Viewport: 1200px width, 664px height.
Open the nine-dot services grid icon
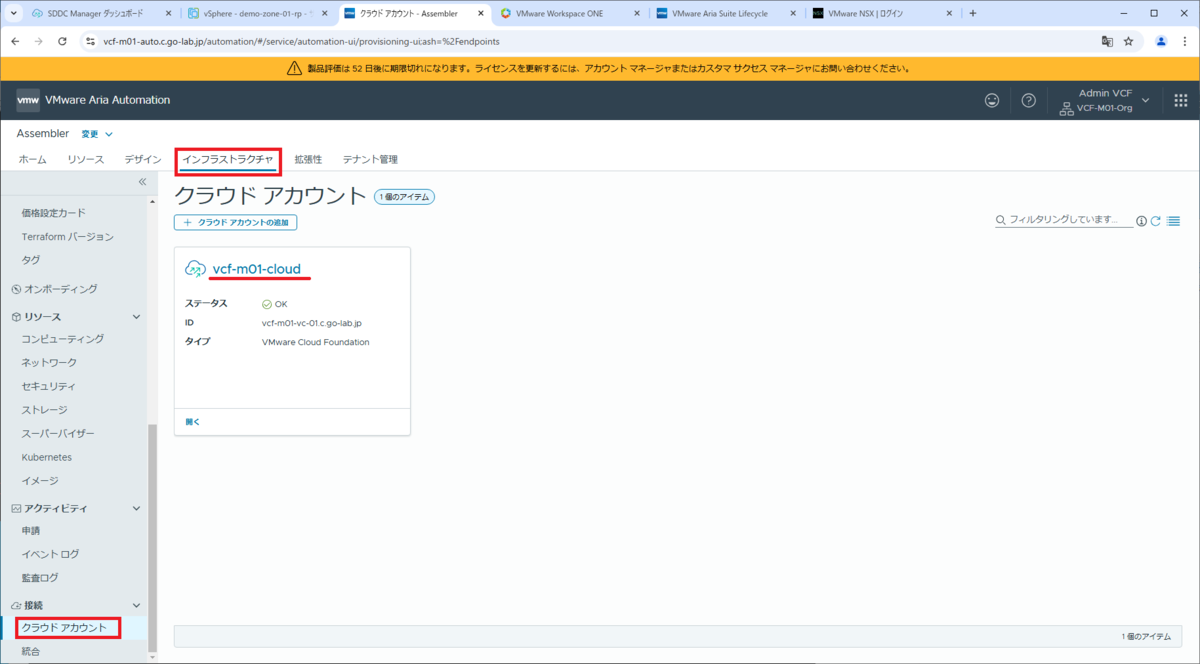1180,100
